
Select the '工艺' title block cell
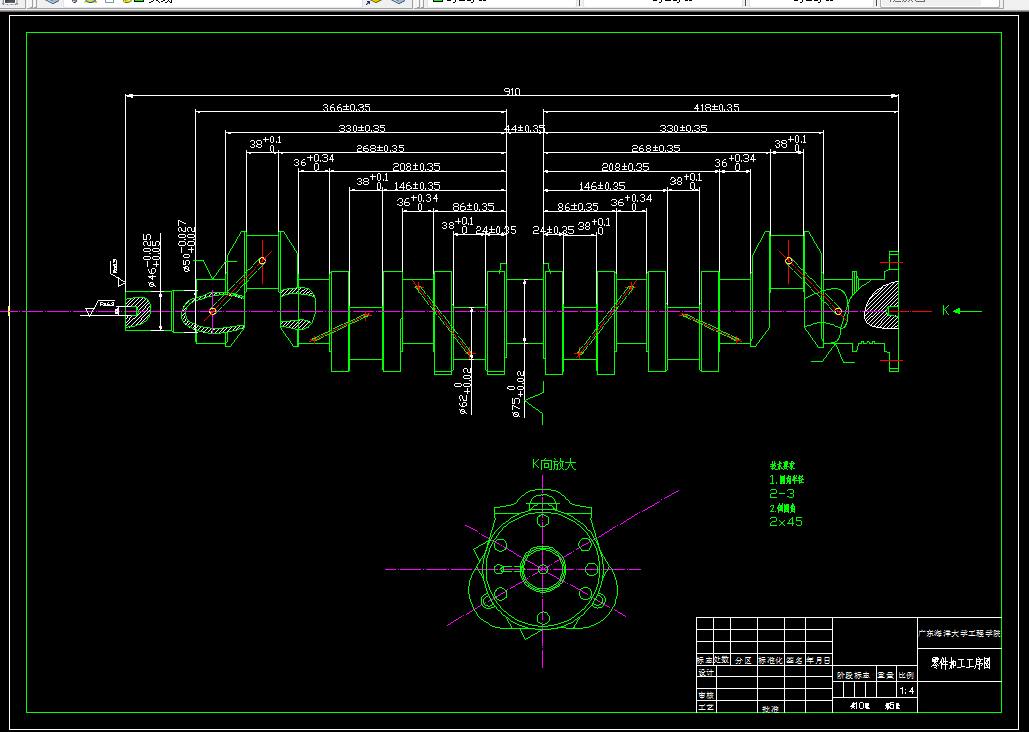705,707
